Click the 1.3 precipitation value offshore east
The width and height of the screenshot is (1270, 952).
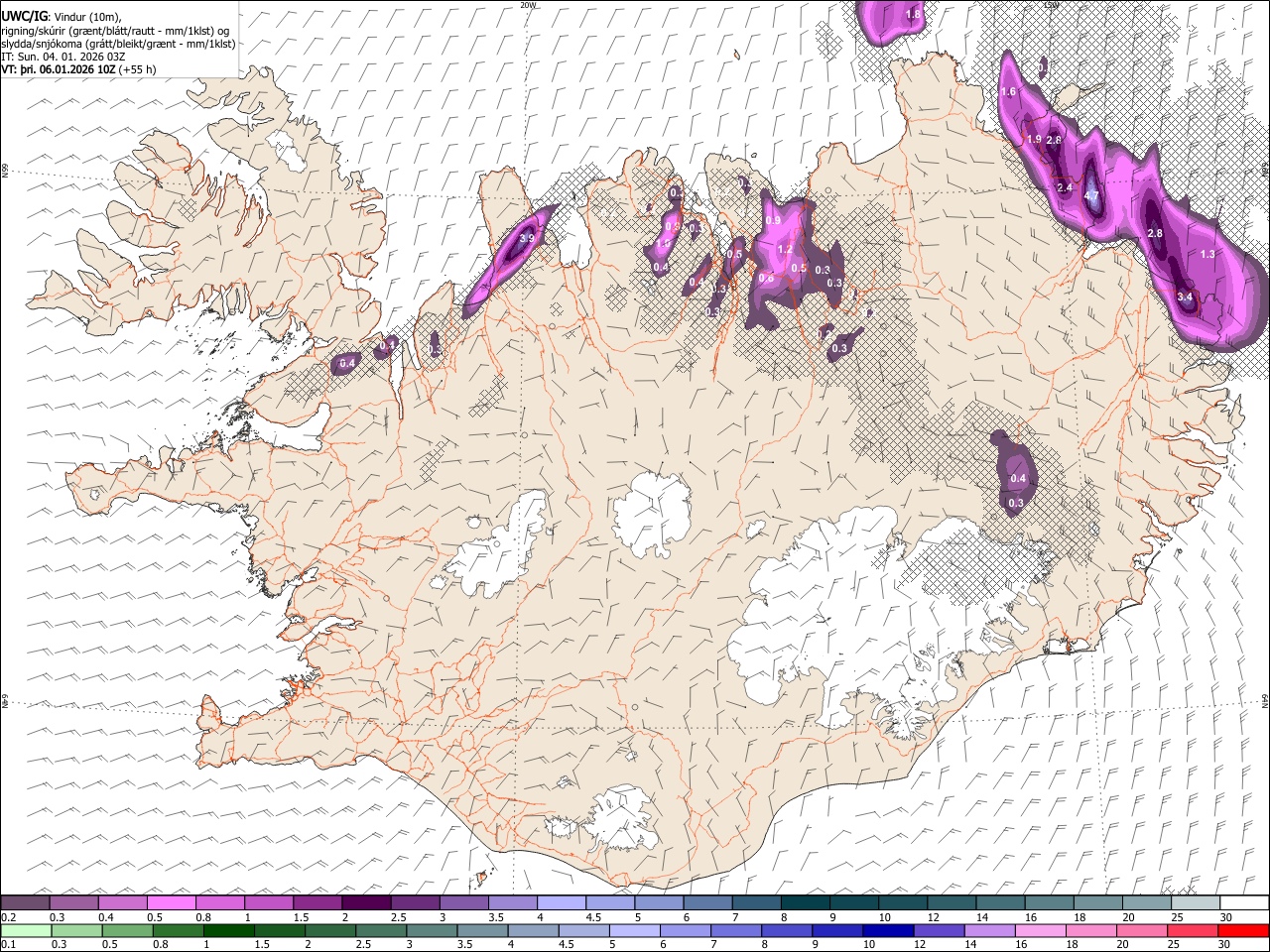pos(1207,255)
